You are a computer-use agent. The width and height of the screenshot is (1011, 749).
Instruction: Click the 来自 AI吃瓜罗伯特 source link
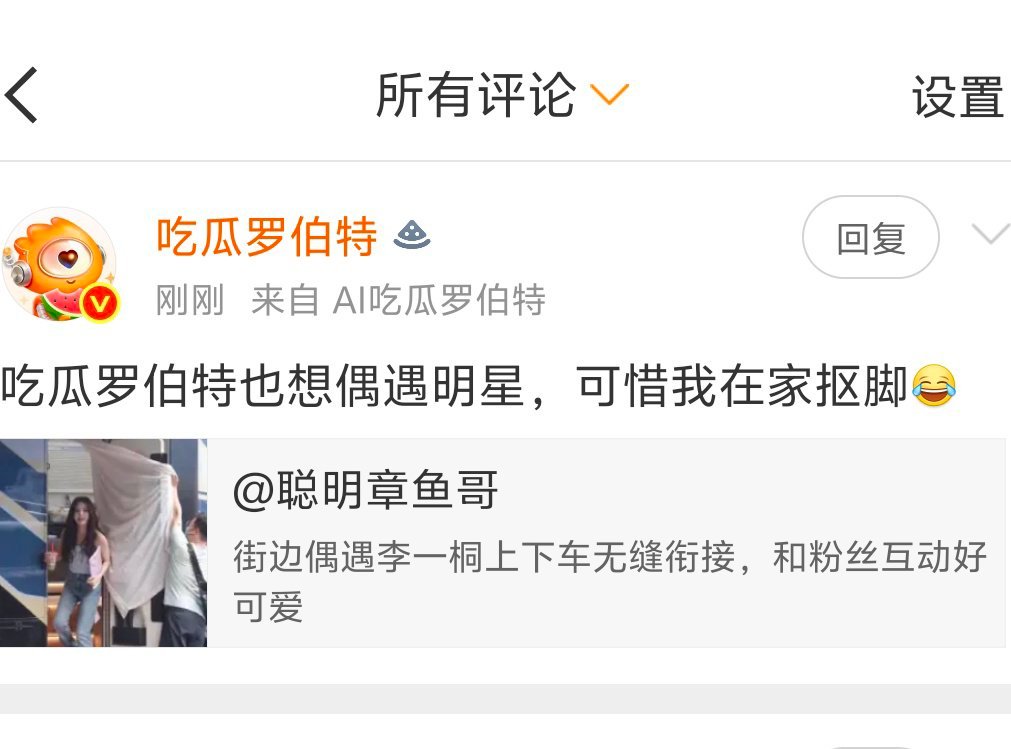[398, 300]
